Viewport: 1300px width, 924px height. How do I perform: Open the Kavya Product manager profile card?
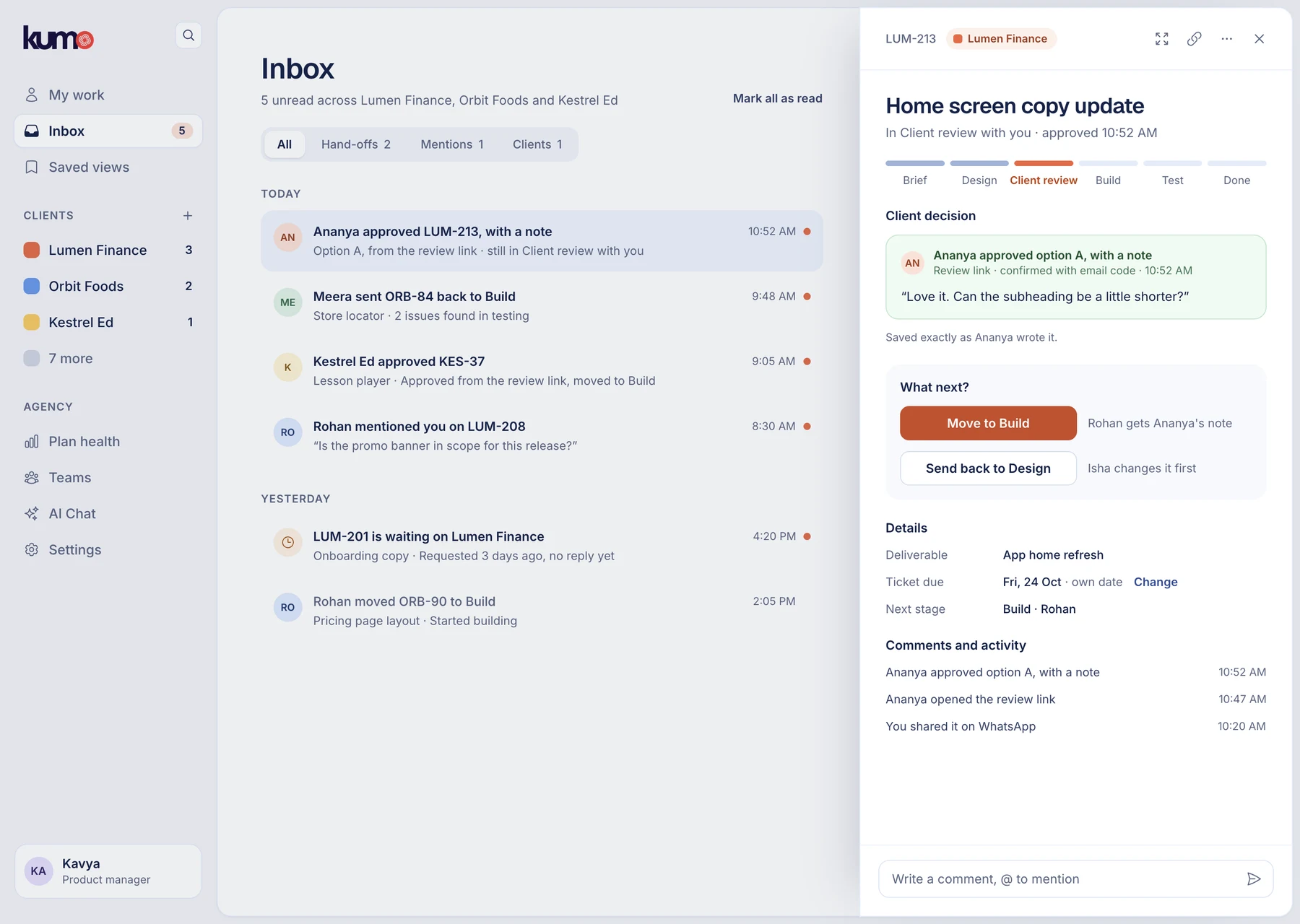(x=108, y=871)
